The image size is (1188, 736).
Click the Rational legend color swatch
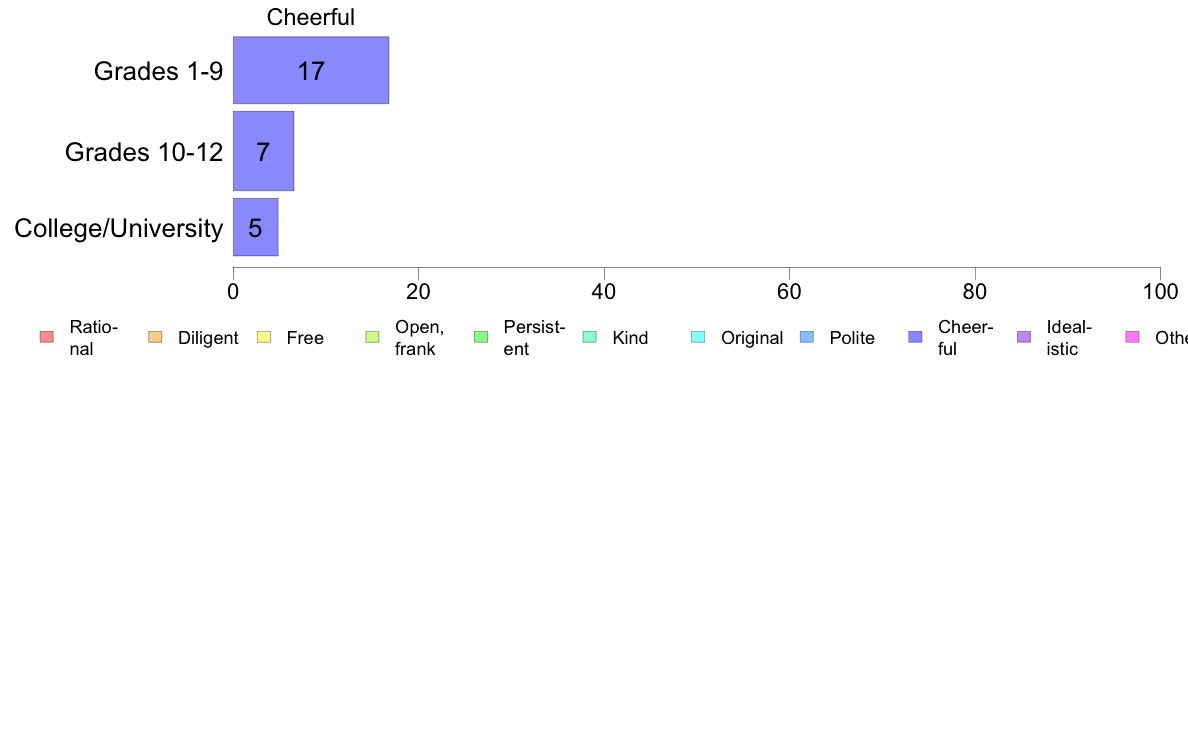(x=46, y=337)
